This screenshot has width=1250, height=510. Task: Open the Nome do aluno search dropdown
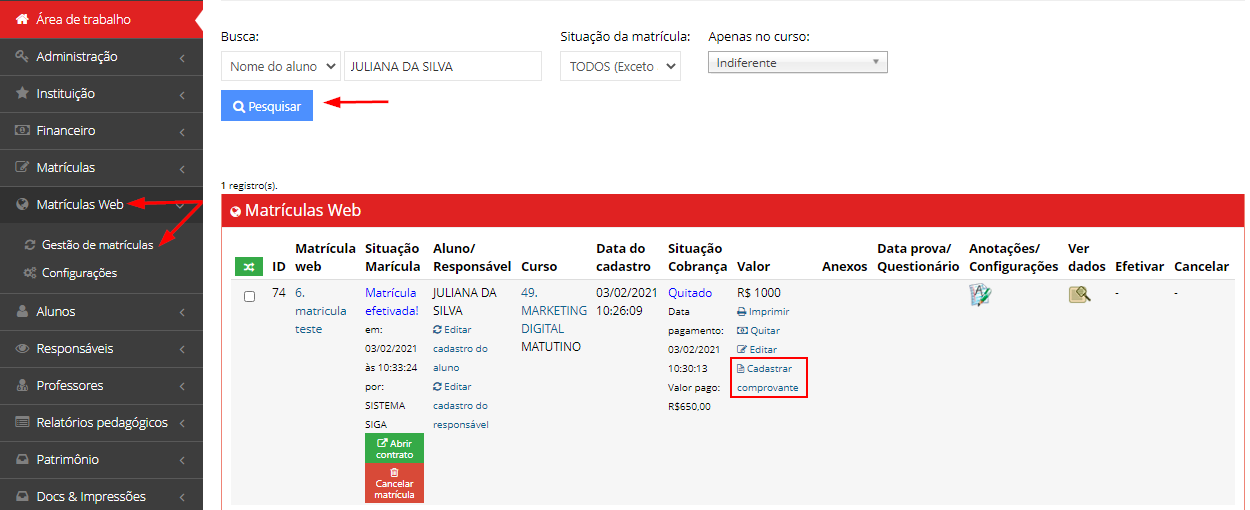point(280,67)
